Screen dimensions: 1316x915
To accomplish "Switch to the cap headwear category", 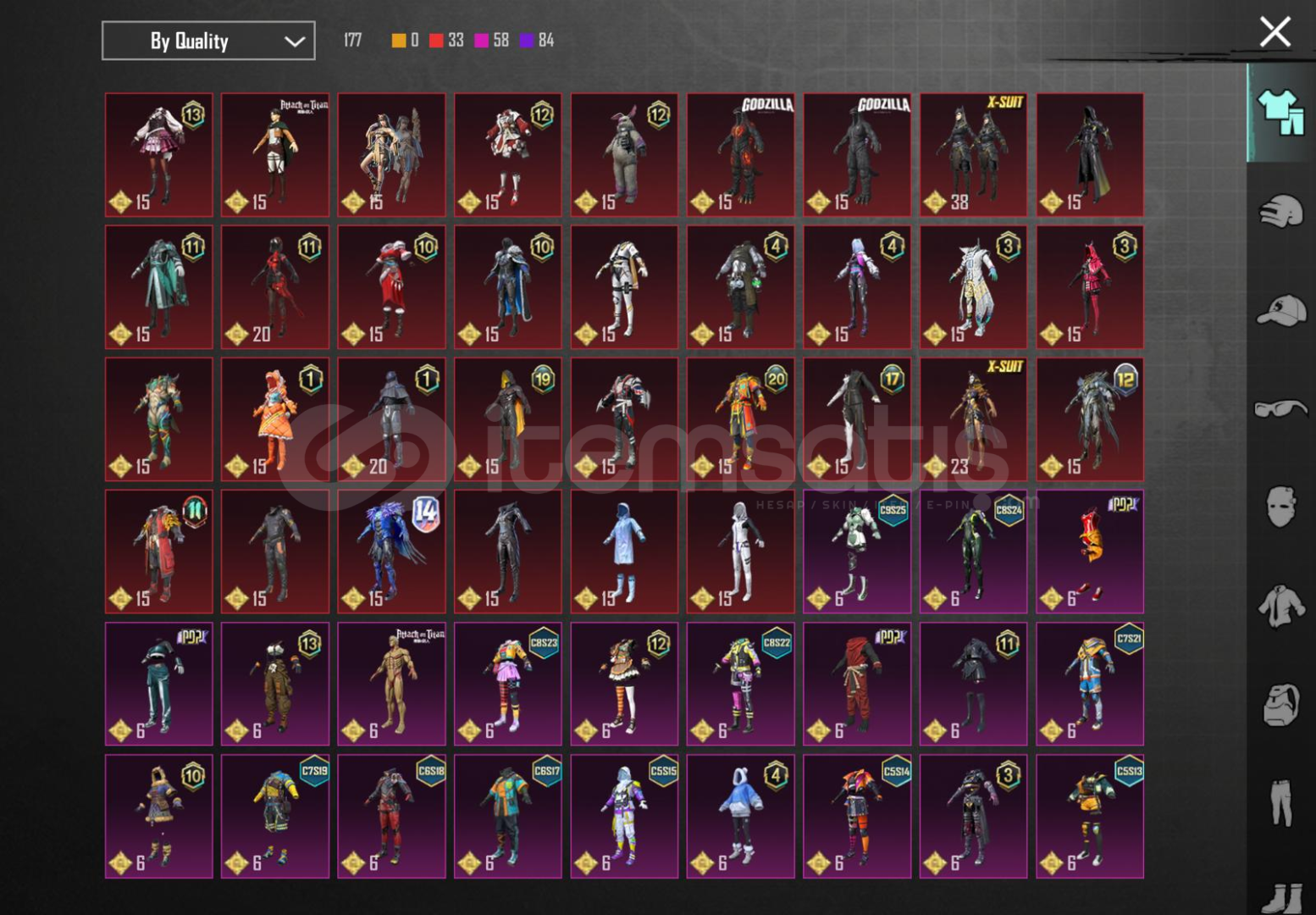I will tap(1280, 310).
